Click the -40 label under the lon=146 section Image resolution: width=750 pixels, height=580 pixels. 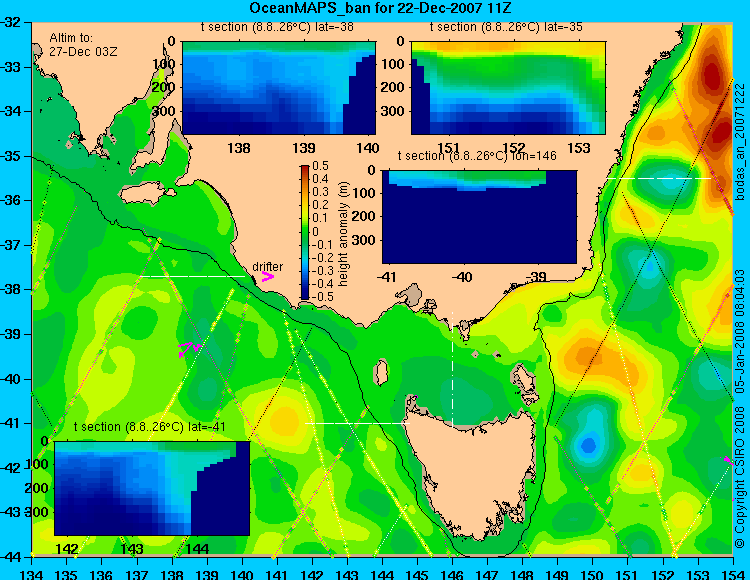click(x=462, y=277)
